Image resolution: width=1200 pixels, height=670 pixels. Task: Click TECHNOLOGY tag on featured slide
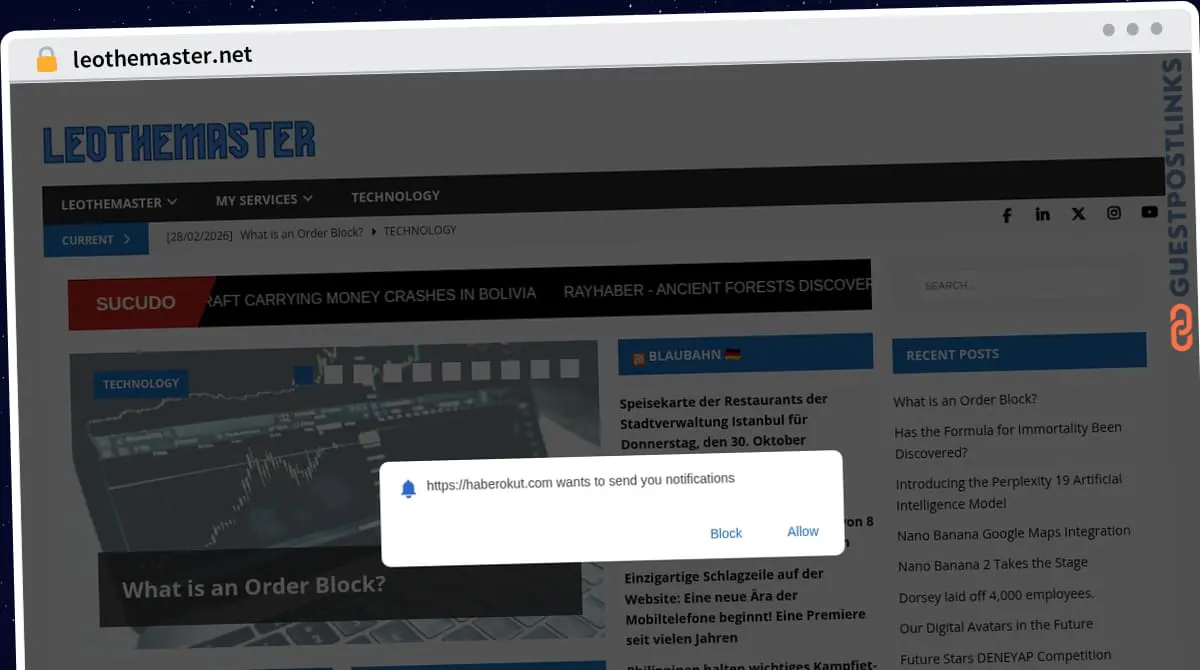[x=141, y=384]
